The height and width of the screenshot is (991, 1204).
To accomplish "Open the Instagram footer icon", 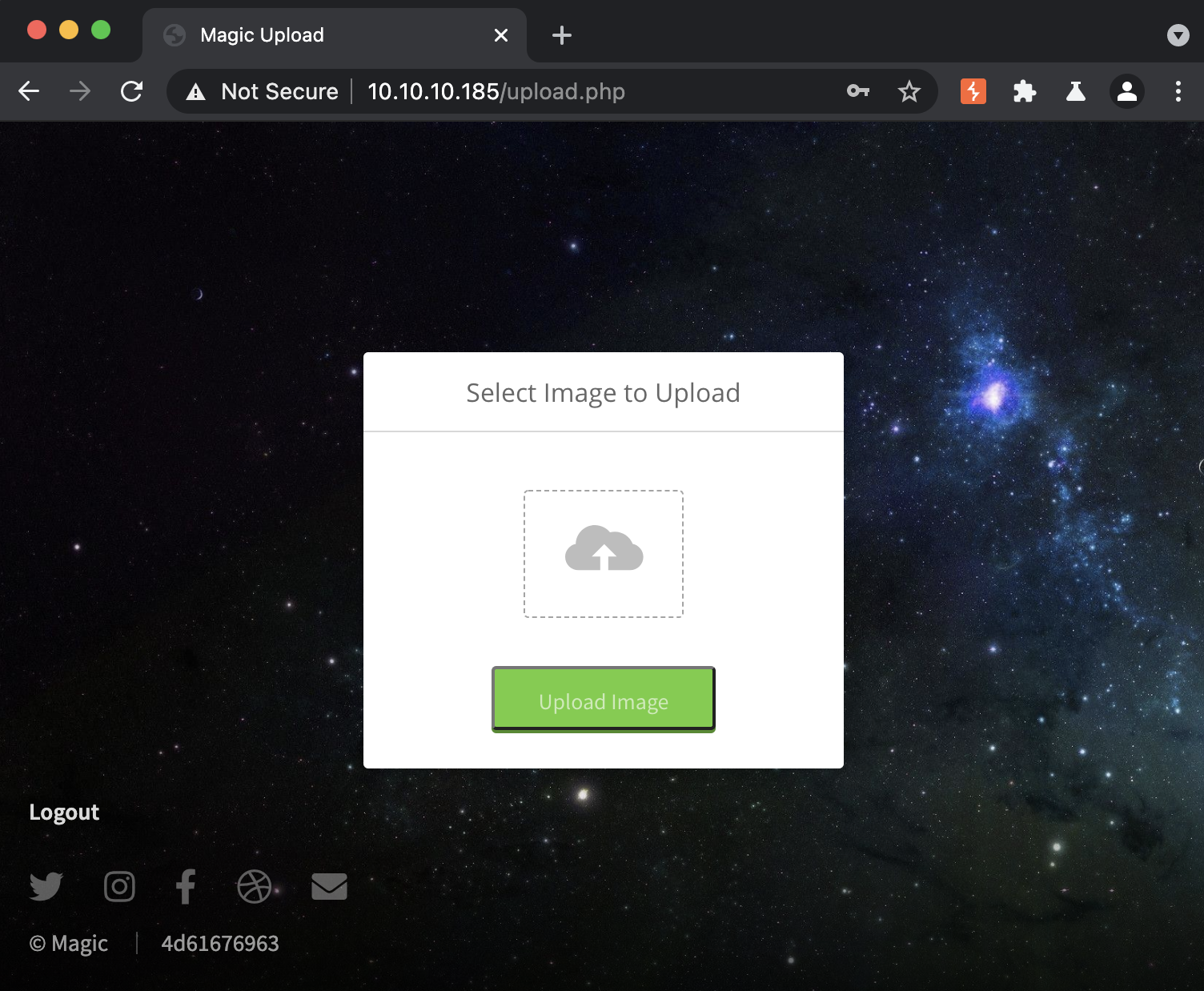I will pyautogui.click(x=119, y=886).
